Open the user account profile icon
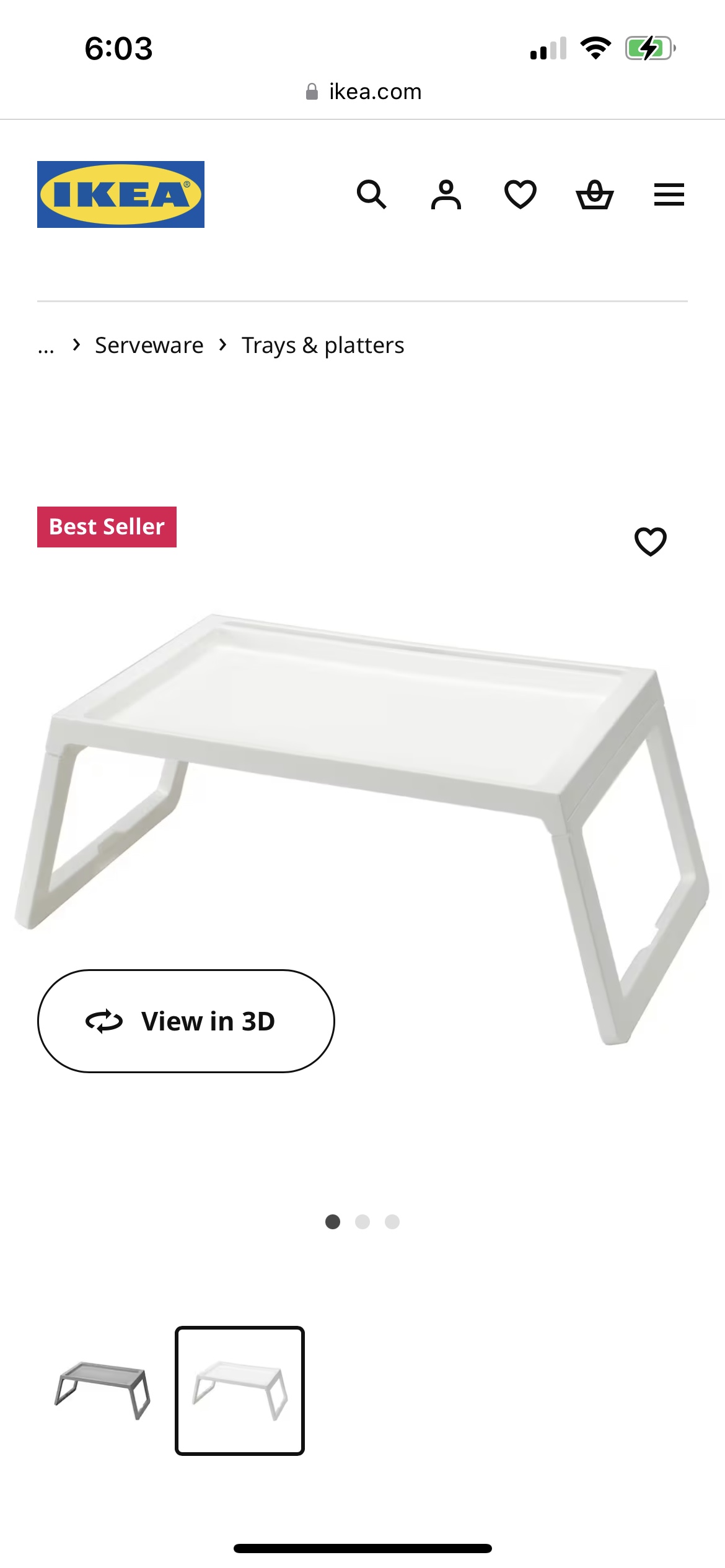This screenshot has width=725, height=1568. 446,194
